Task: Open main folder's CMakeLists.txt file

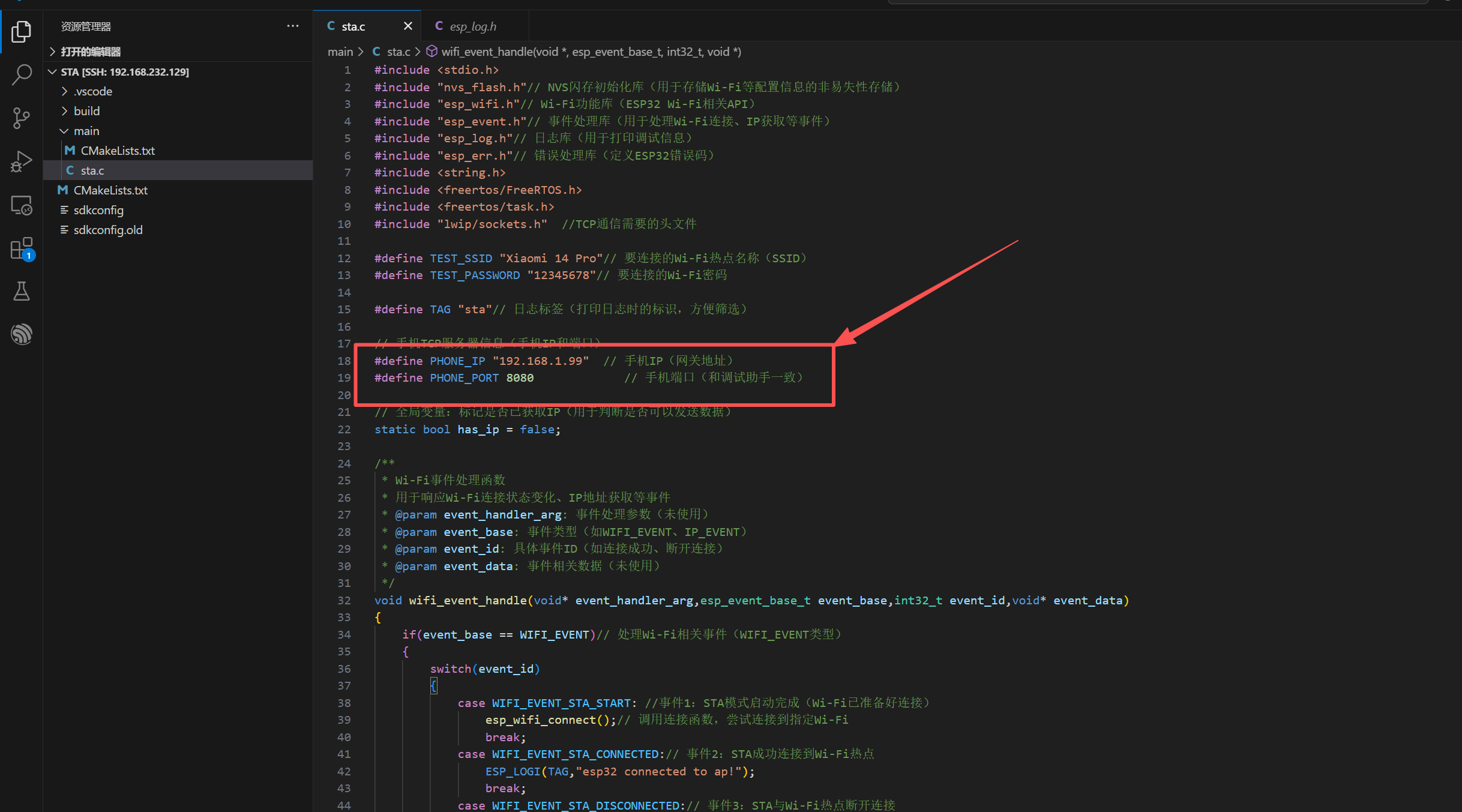Action: [x=118, y=151]
